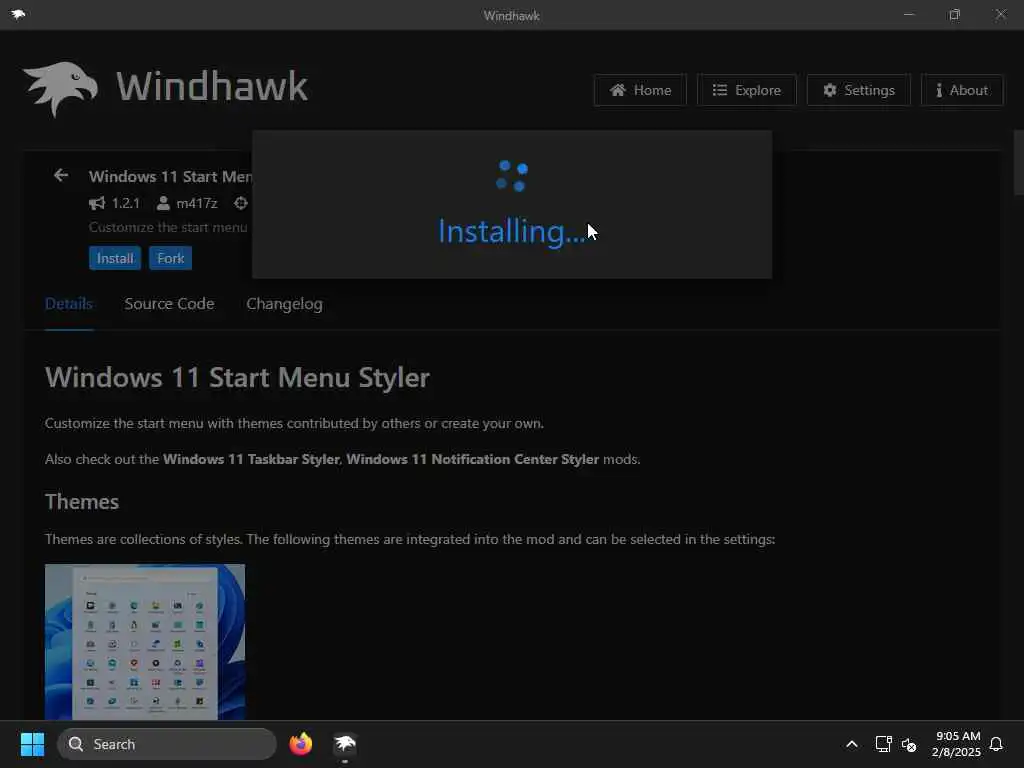The width and height of the screenshot is (1024, 768).
Task: Open the About page
Action: coord(962,90)
